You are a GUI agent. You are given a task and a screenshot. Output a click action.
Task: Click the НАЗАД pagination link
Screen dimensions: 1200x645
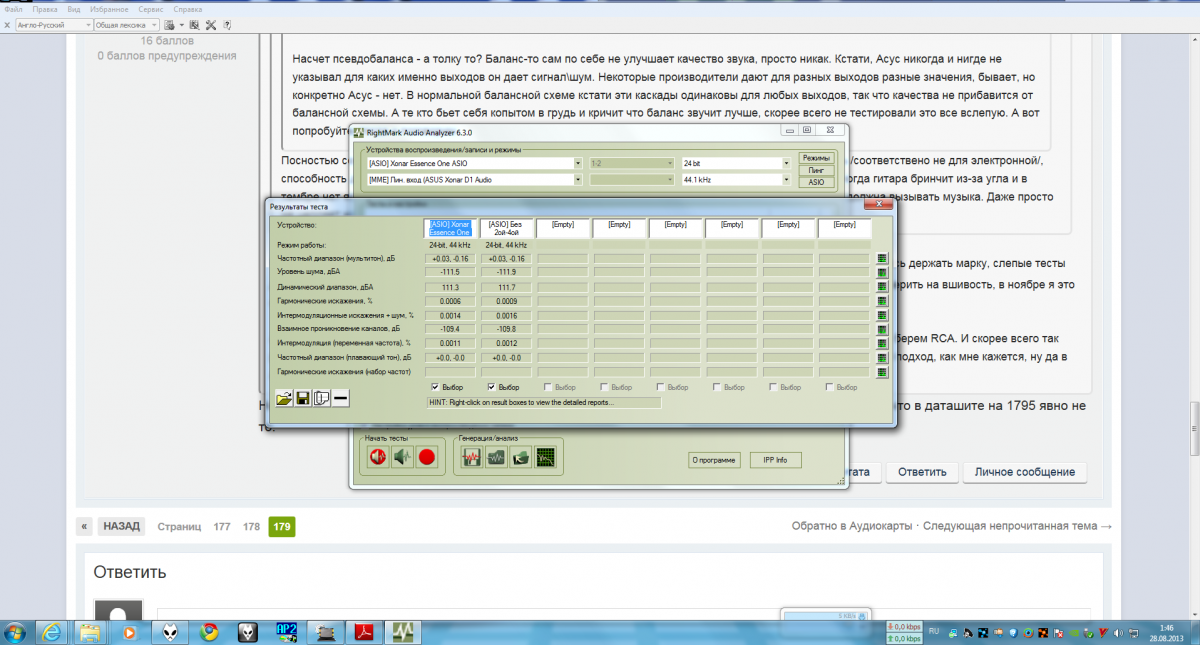122,526
